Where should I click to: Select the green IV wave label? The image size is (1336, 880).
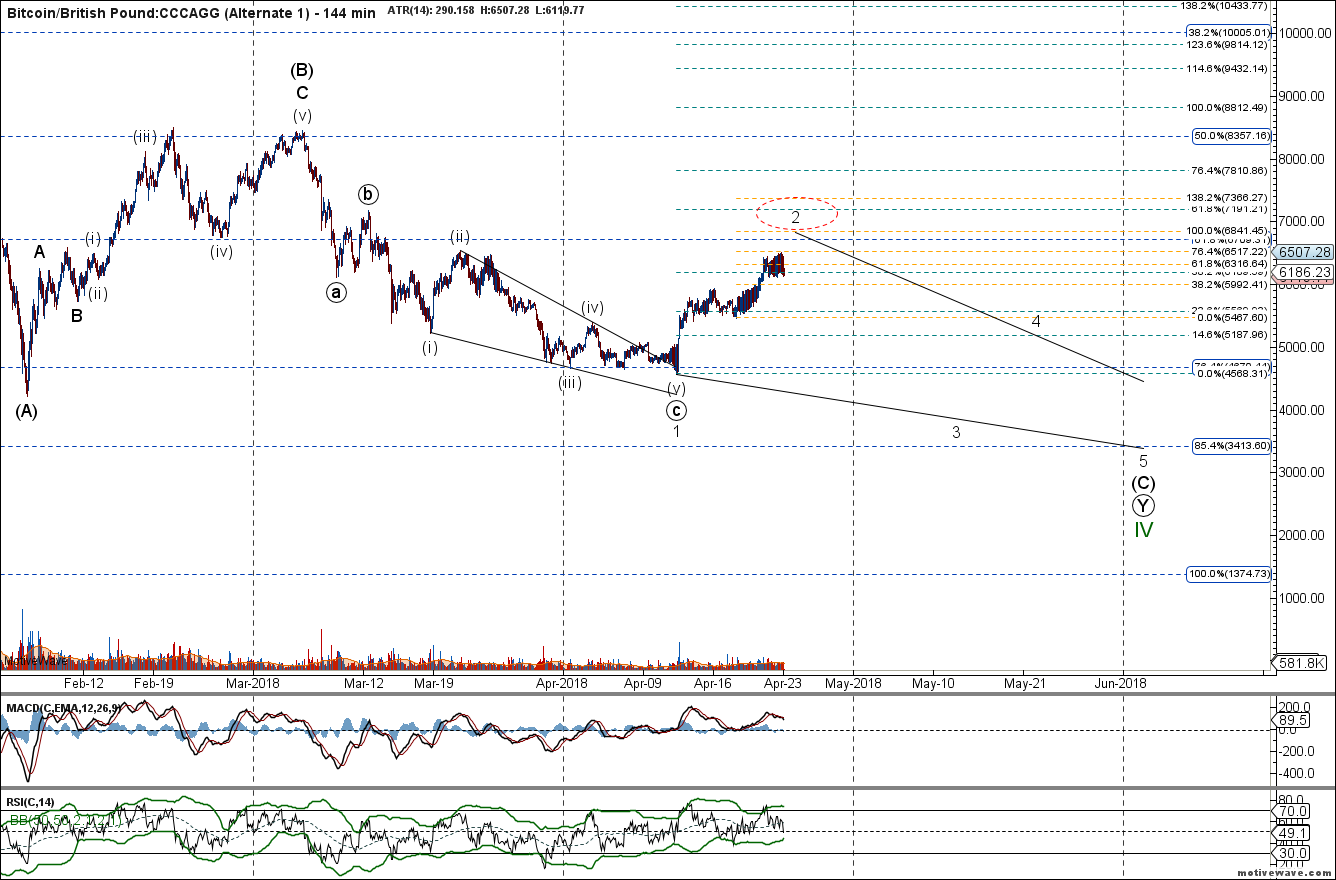click(x=1143, y=530)
